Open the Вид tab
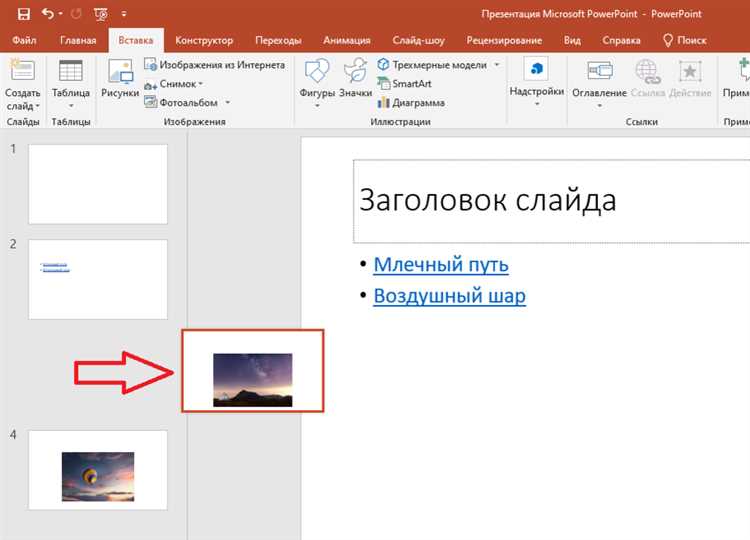The image size is (750, 540). pos(572,40)
